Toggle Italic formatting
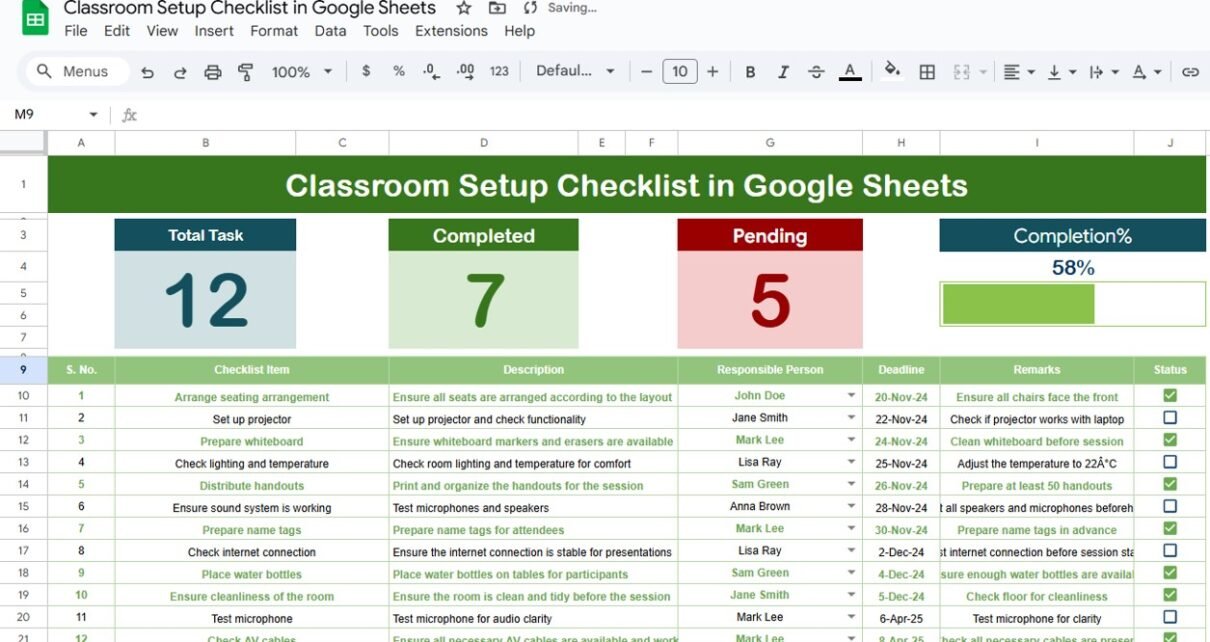 coord(783,72)
